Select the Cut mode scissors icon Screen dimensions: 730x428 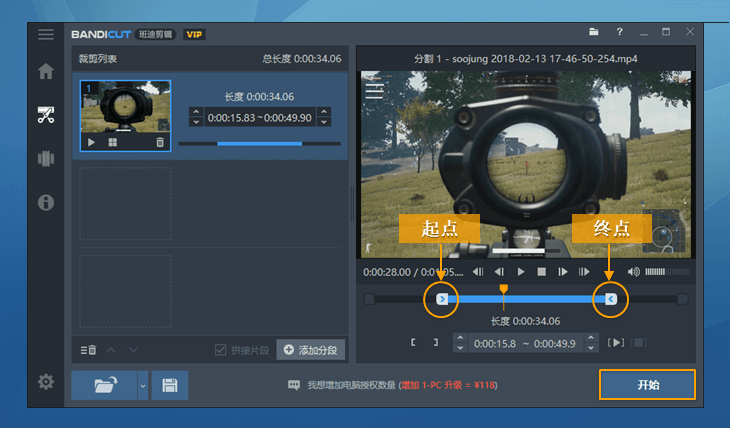pyautogui.click(x=46, y=115)
